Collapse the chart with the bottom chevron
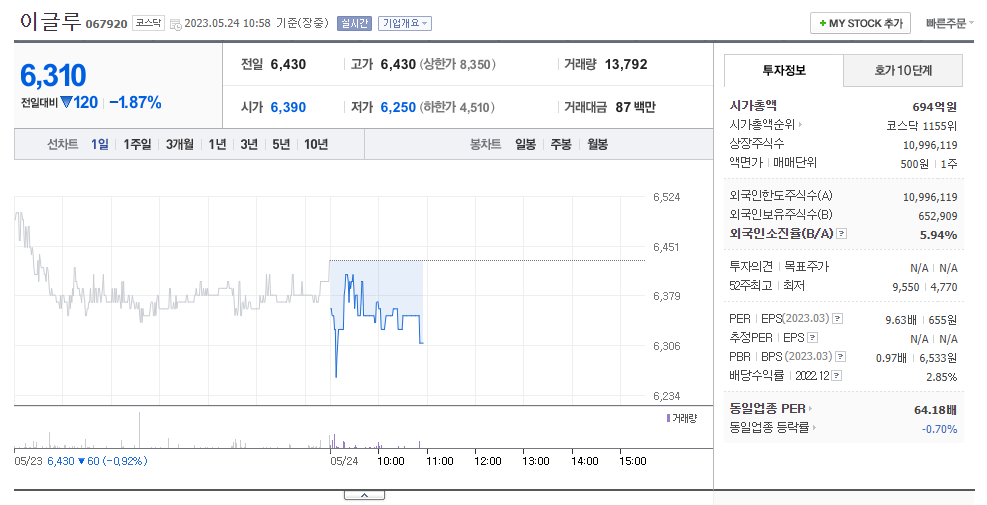Image resolution: width=987 pixels, height=505 pixels. tap(364, 496)
